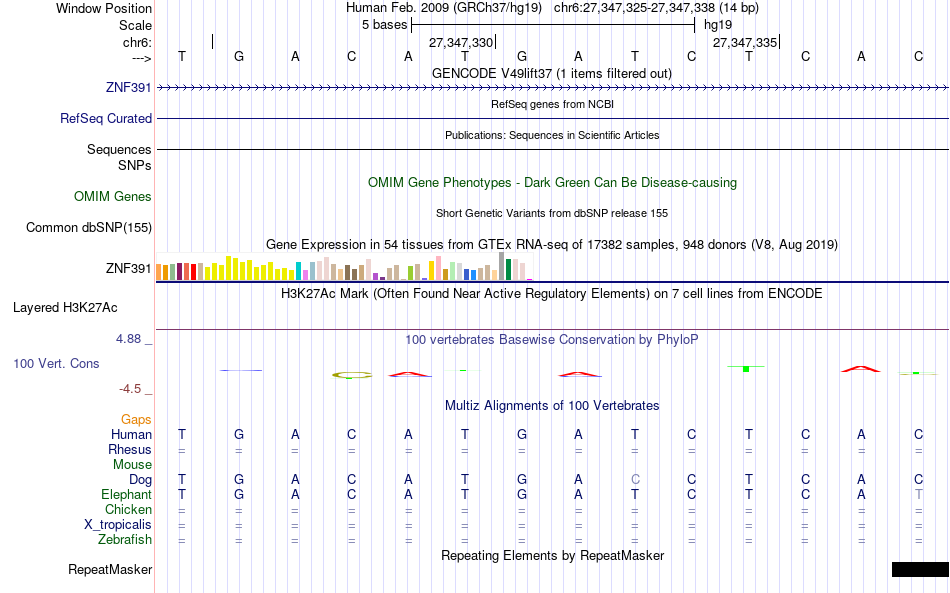Image resolution: width=950 pixels, height=593 pixels.
Task: Select the Human alignment row label
Action: click(x=131, y=434)
